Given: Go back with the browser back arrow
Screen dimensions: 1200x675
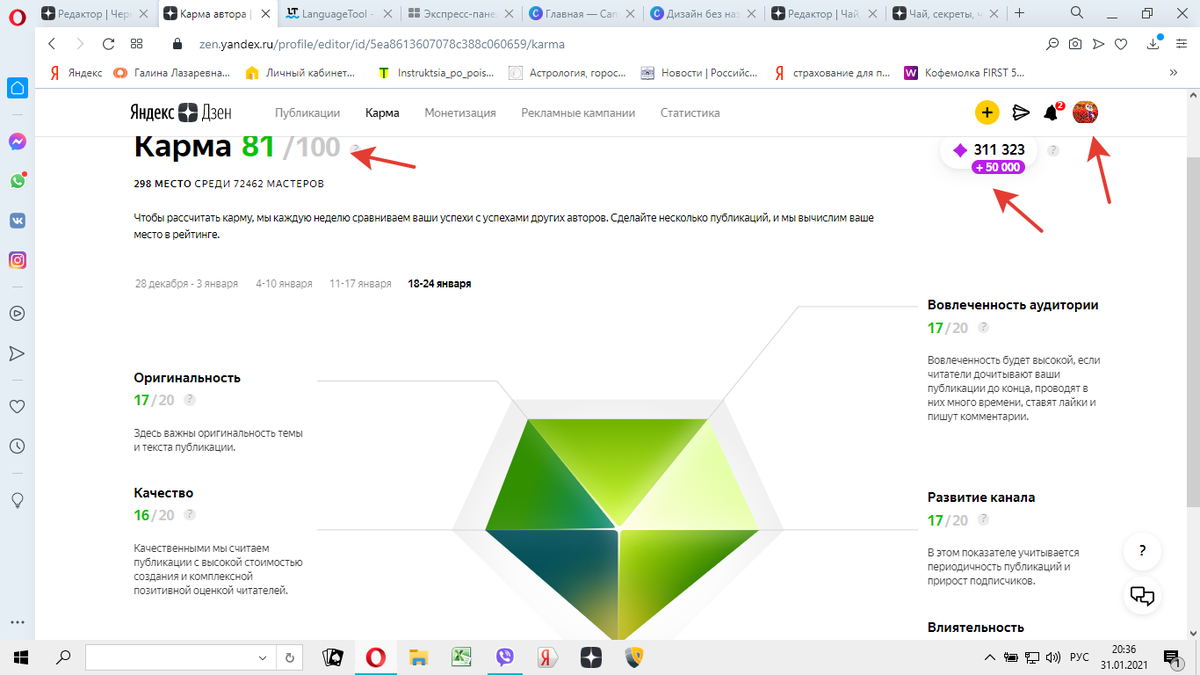Looking at the screenshot, I should [x=52, y=44].
